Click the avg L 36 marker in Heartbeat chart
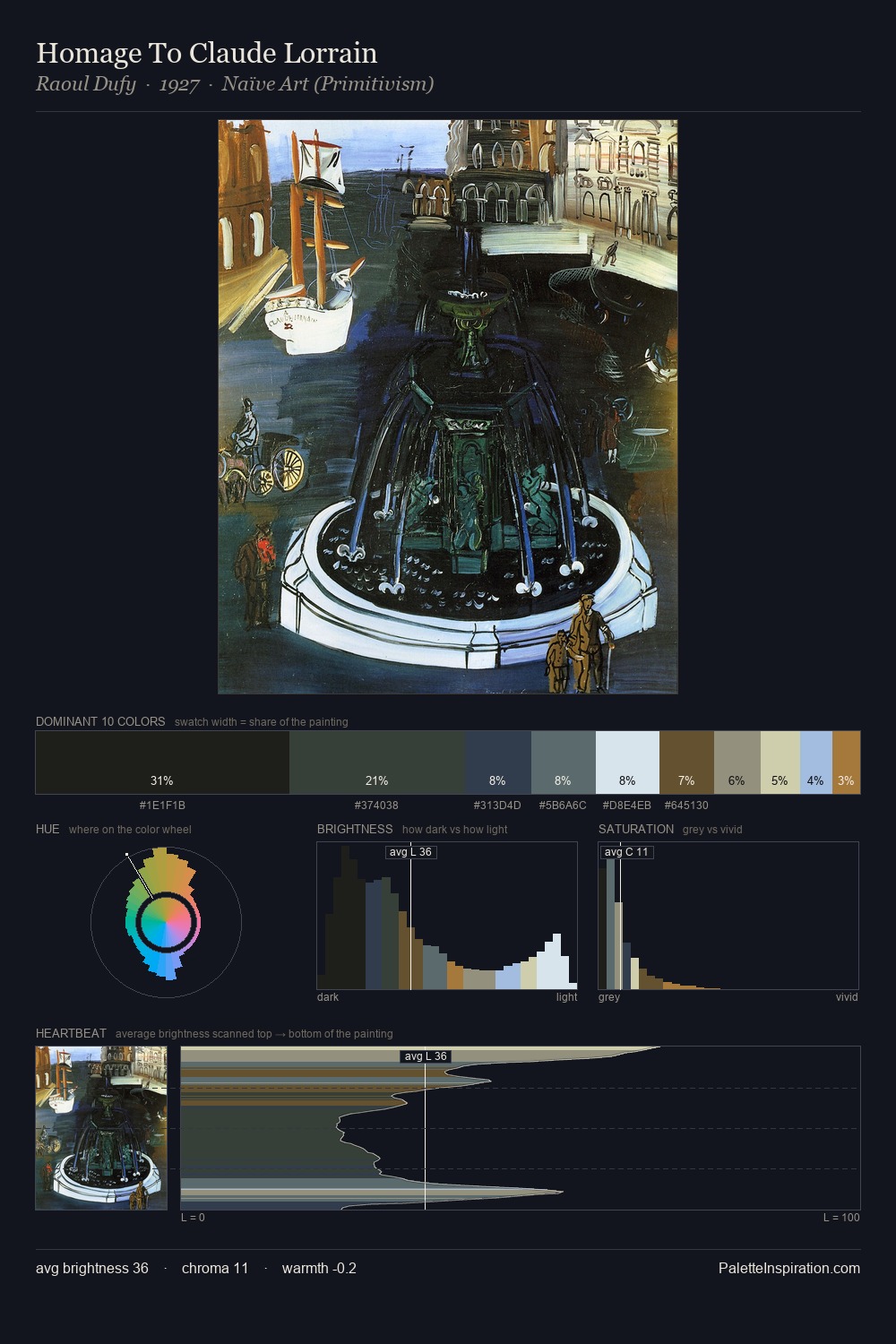Screen dimensions: 896x1344 [426, 1056]
